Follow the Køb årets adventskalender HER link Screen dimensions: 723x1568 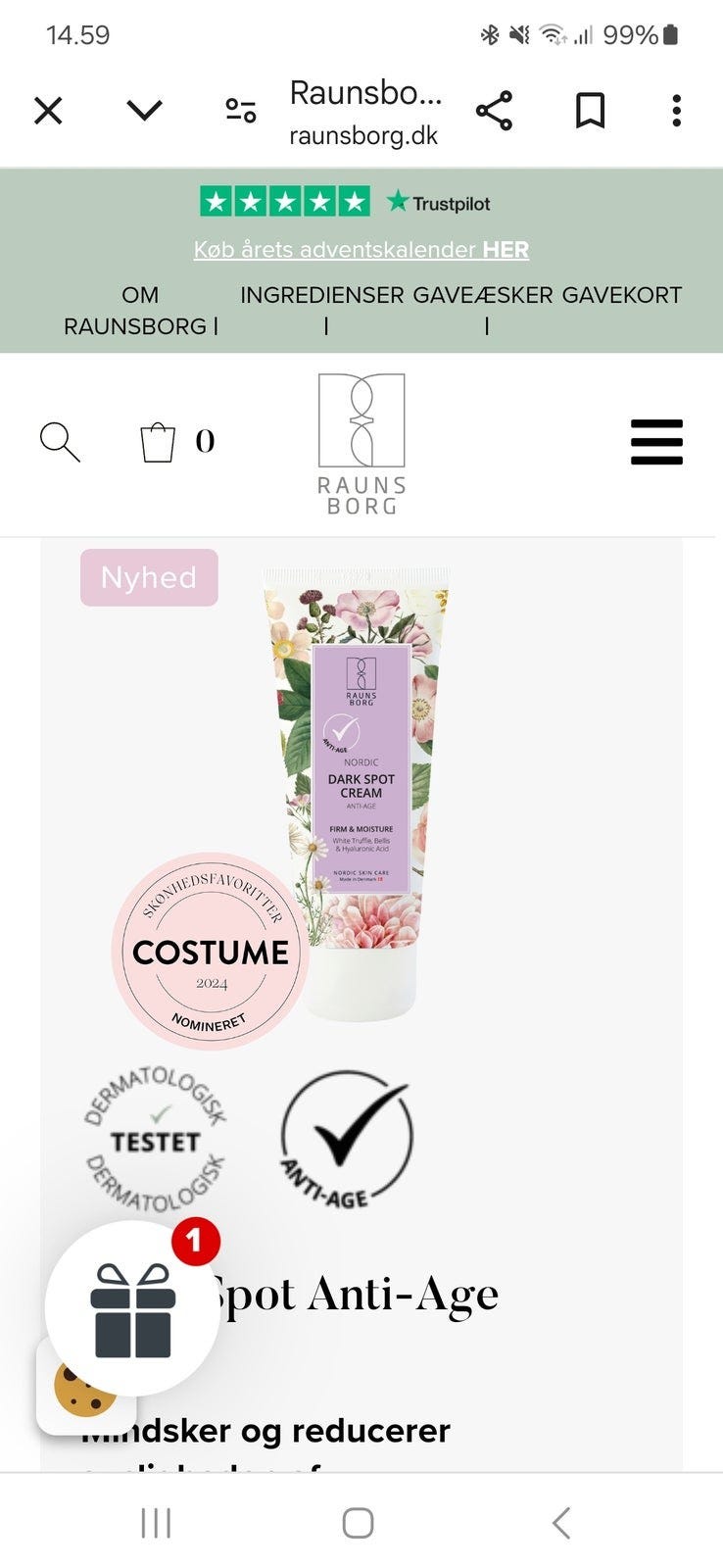(361, 250)
